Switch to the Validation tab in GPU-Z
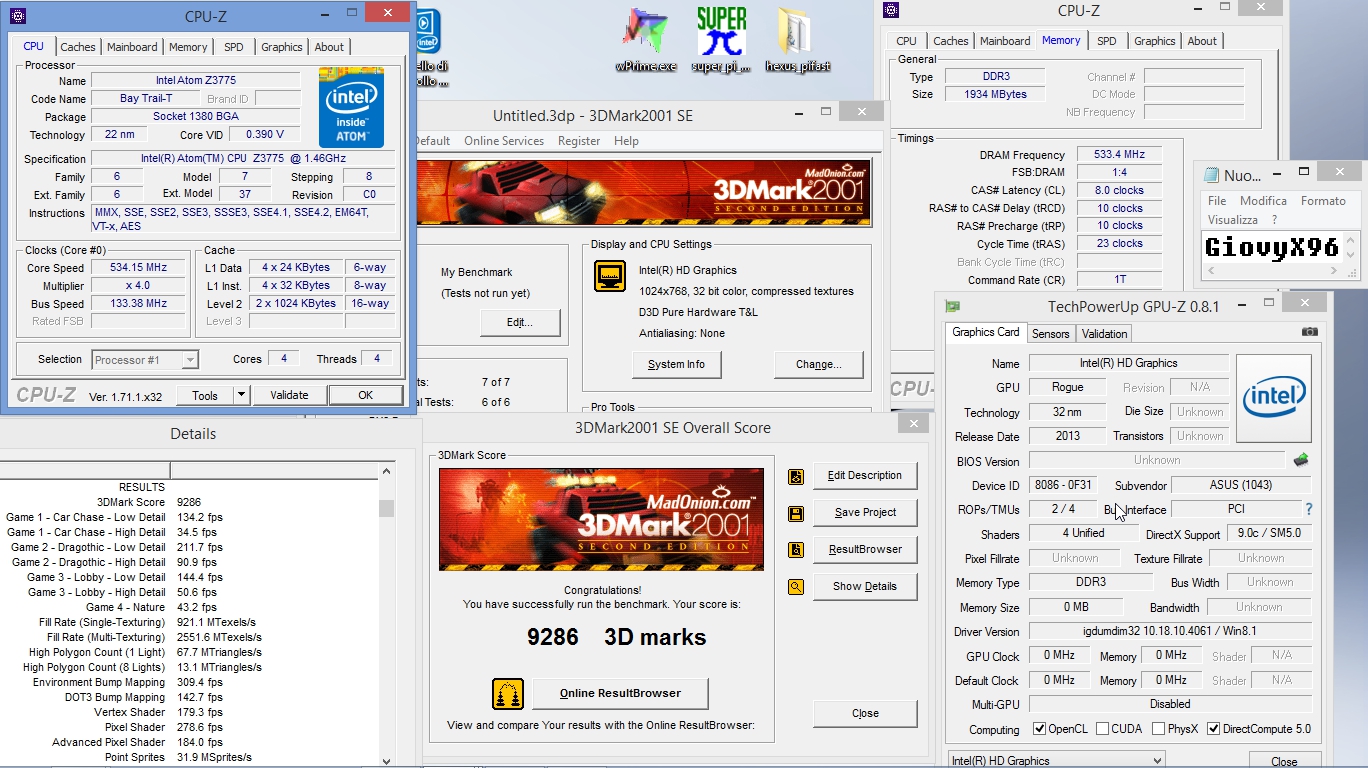 click(1104, 334)
